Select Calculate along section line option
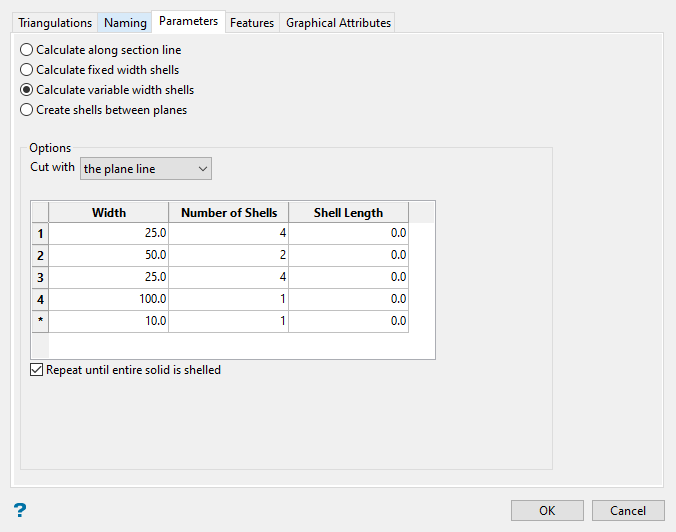 (x=26, y=50)
